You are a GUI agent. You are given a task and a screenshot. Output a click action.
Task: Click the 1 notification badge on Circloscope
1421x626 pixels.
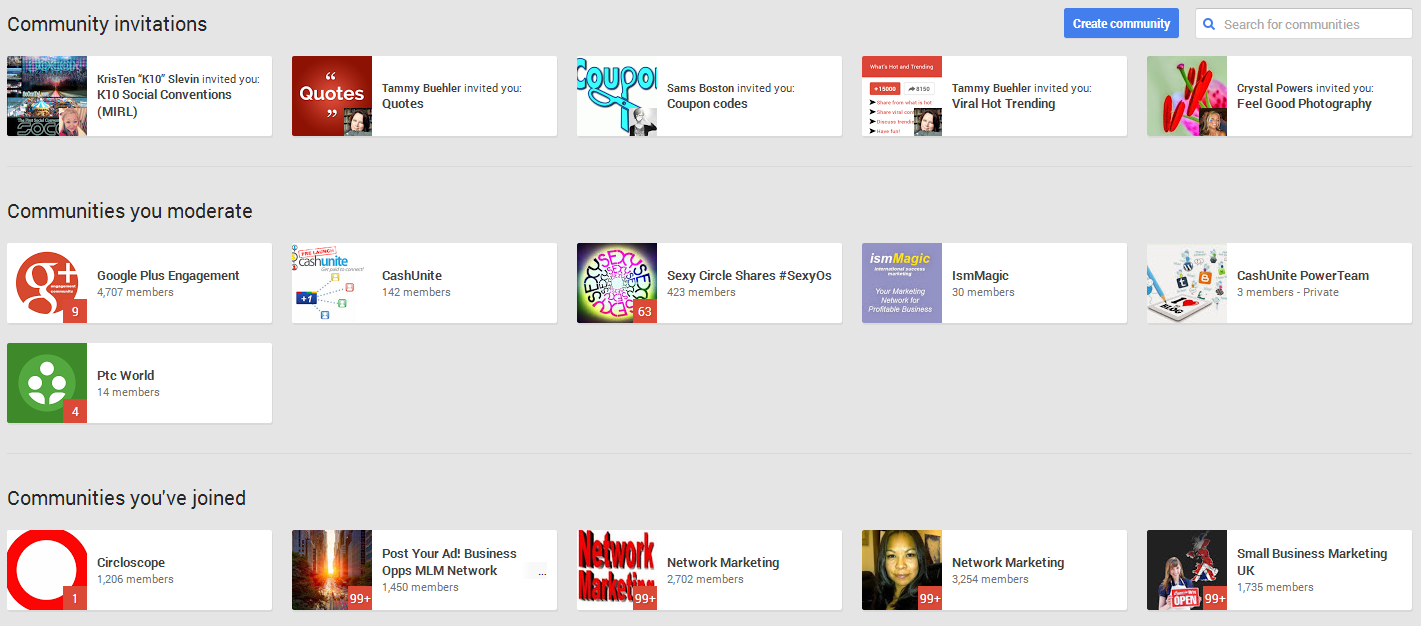point(75,598)
